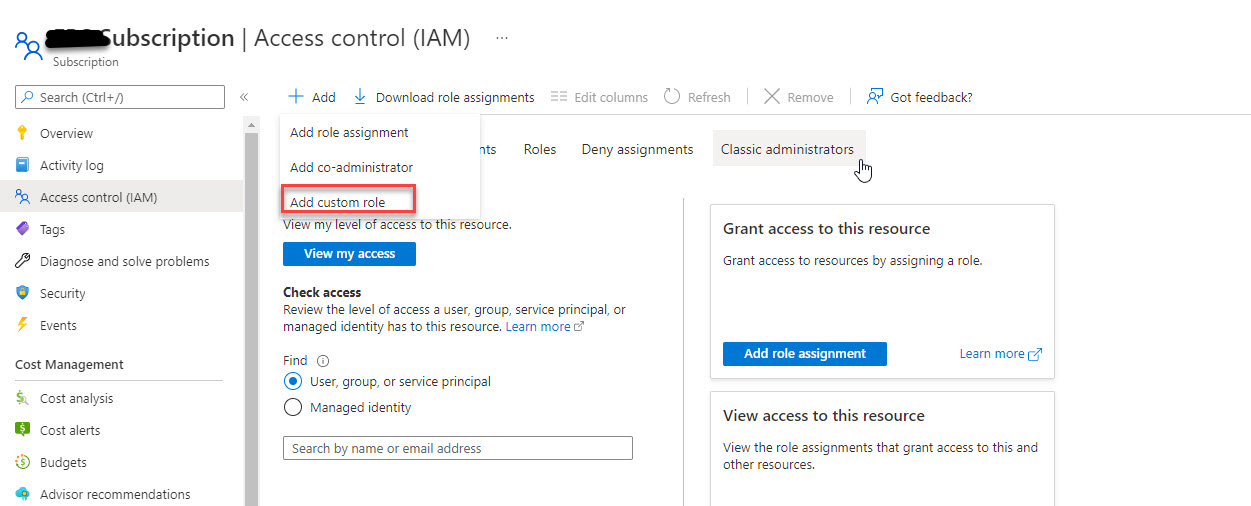Click the Find info tooltip icon
The width and height of the screenshot is (1251, 506).
pyautogui.click(x=323, y=361)
